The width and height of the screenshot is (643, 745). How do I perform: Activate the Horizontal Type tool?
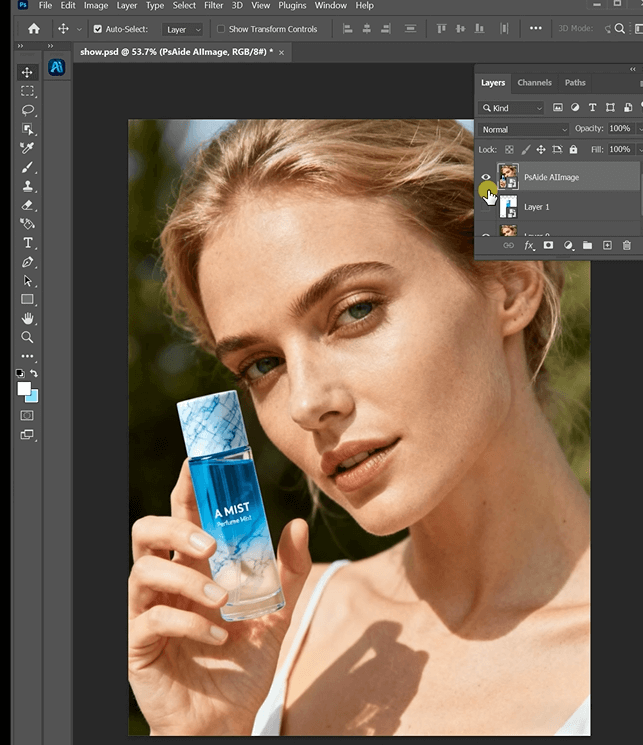pos(28,243)
